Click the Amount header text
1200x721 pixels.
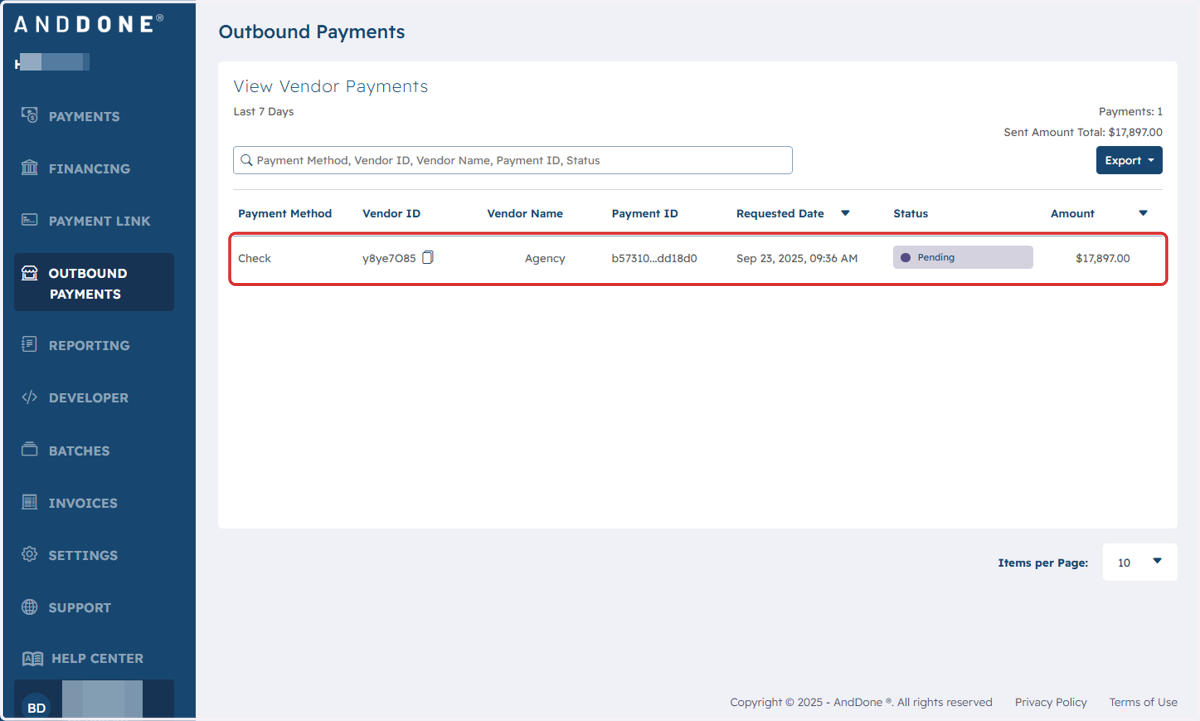[1072, 213]
